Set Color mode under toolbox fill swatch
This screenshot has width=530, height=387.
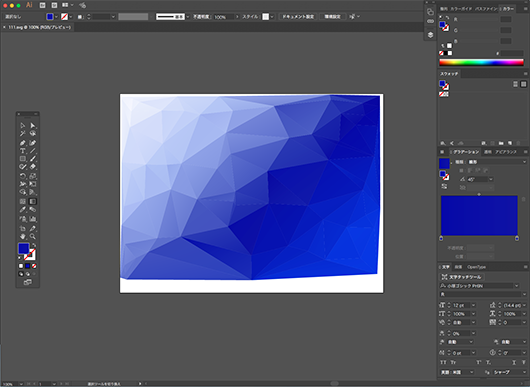tap(21, 266)
